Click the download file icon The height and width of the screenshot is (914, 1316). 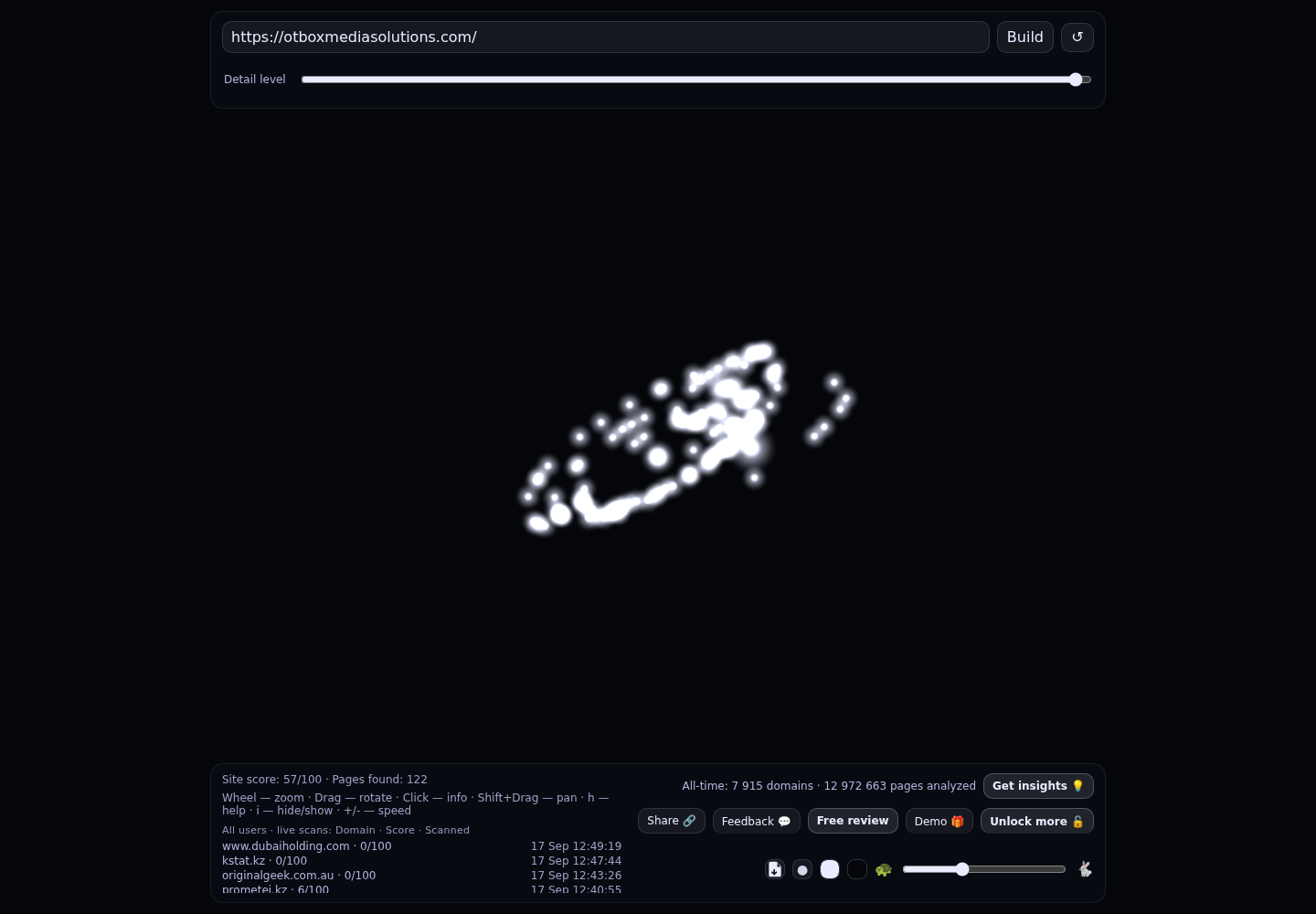(x=775, y=869)
